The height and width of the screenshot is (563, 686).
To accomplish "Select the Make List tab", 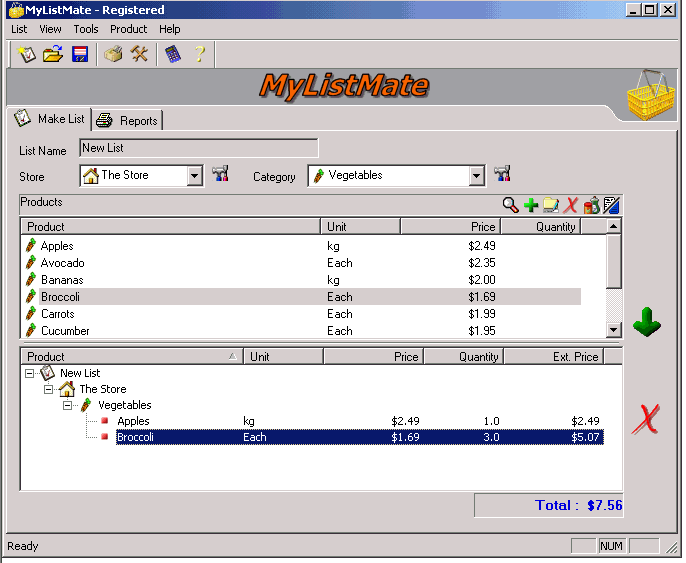I will pyautogui.click(x=49, y=119).
